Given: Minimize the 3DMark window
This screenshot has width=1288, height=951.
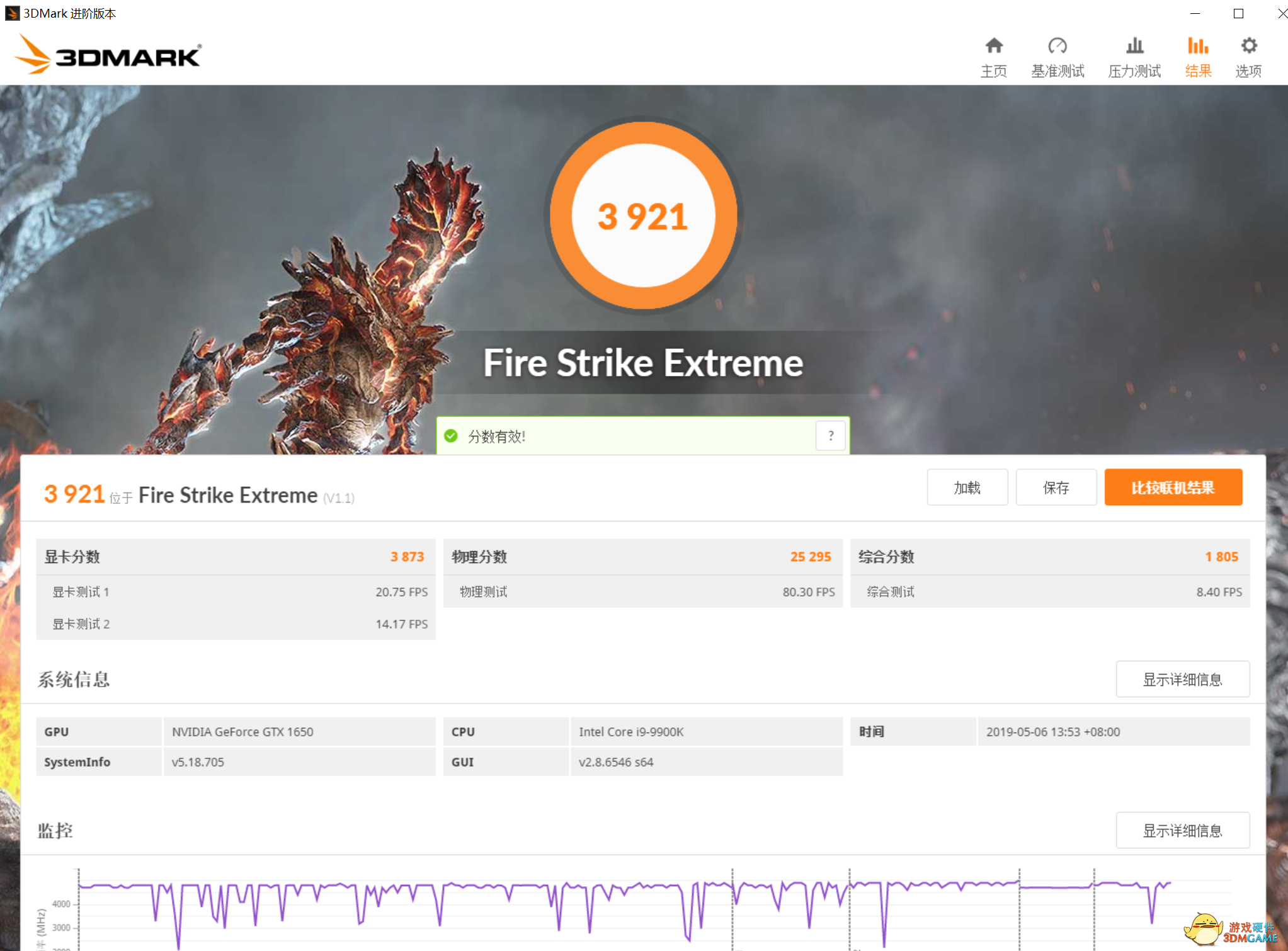Looking at the screenshot, I should [1195, 13].
